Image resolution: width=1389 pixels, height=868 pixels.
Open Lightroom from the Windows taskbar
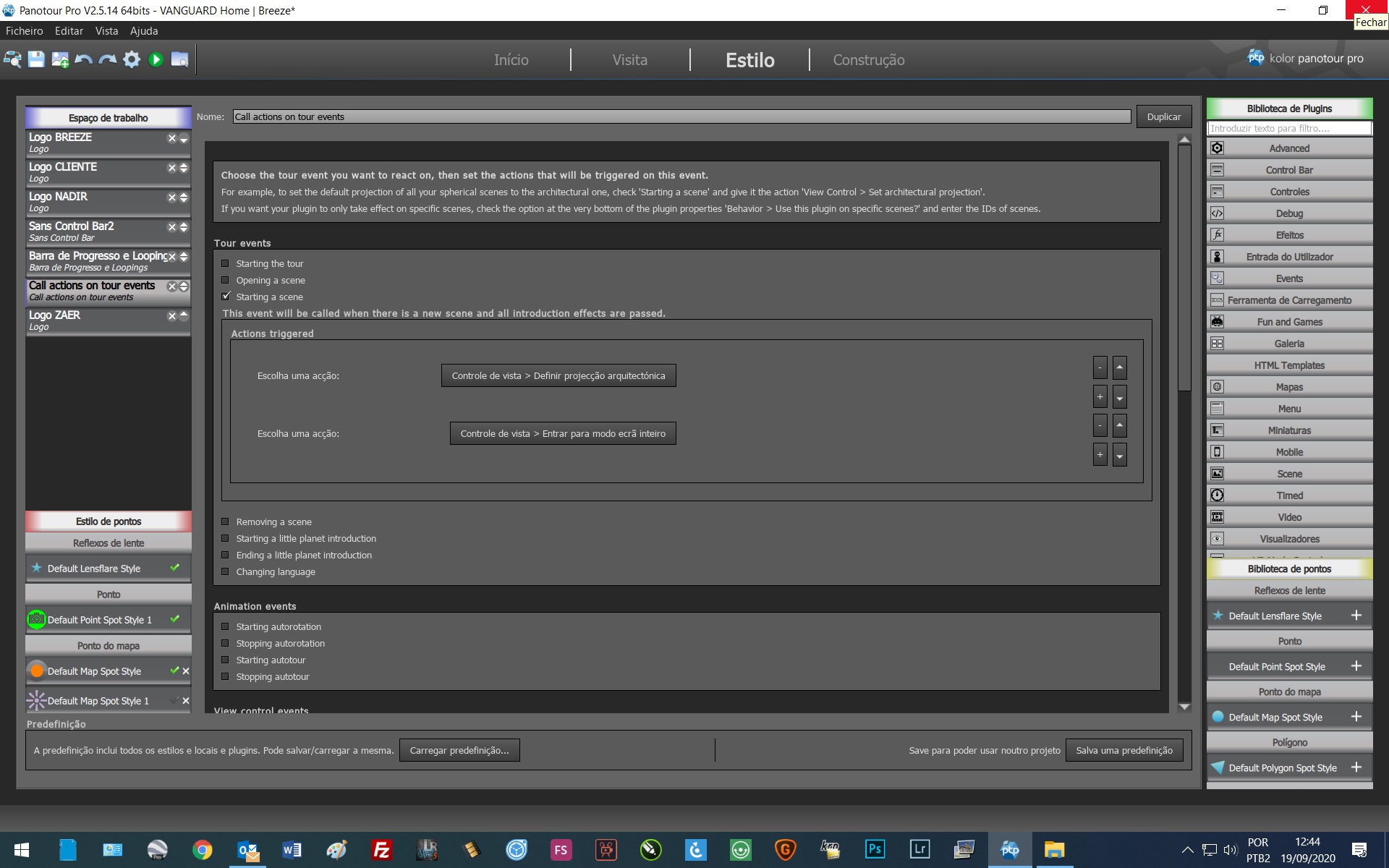click(x=919, y=850)
